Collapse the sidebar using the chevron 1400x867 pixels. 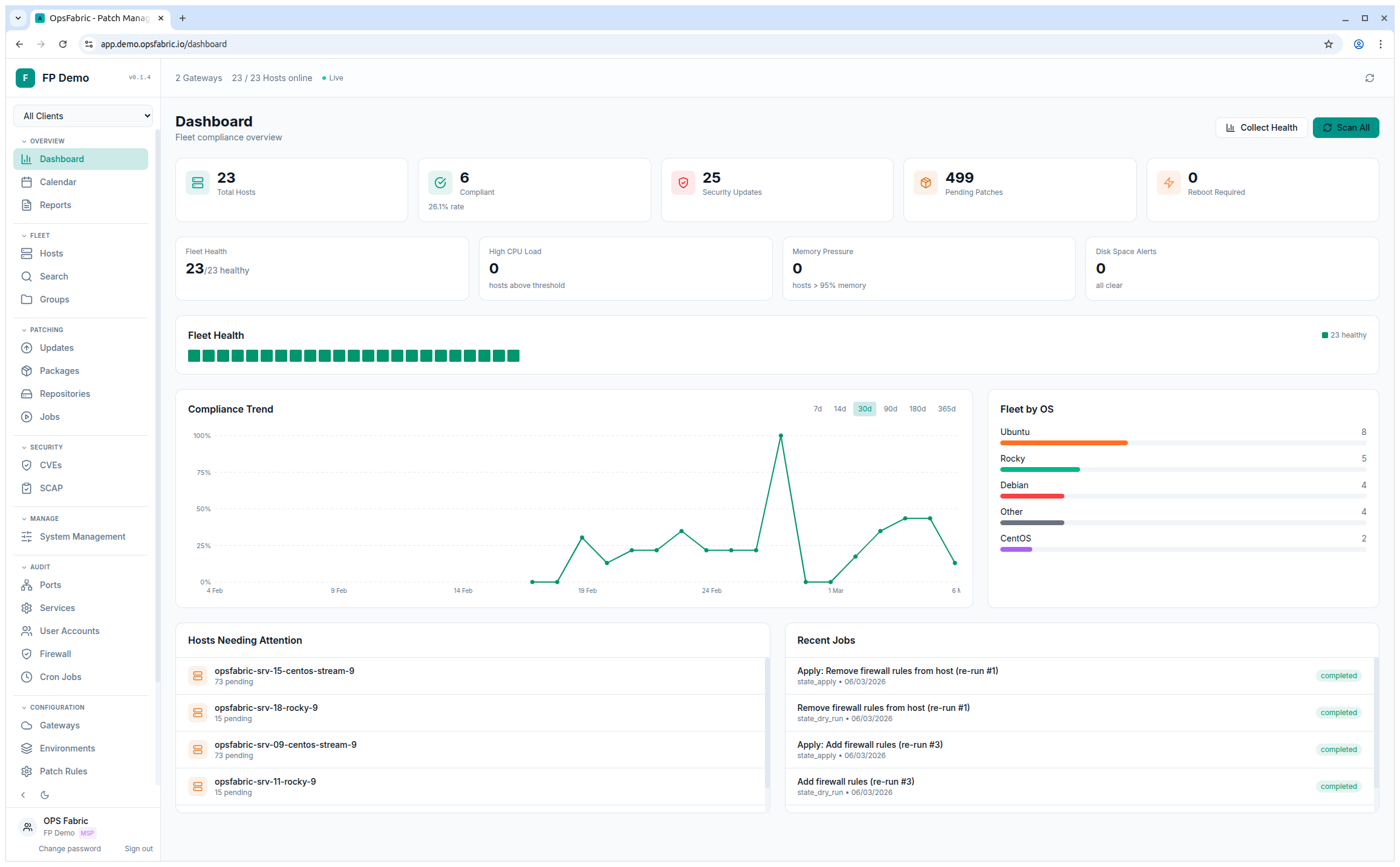point(23,794)
